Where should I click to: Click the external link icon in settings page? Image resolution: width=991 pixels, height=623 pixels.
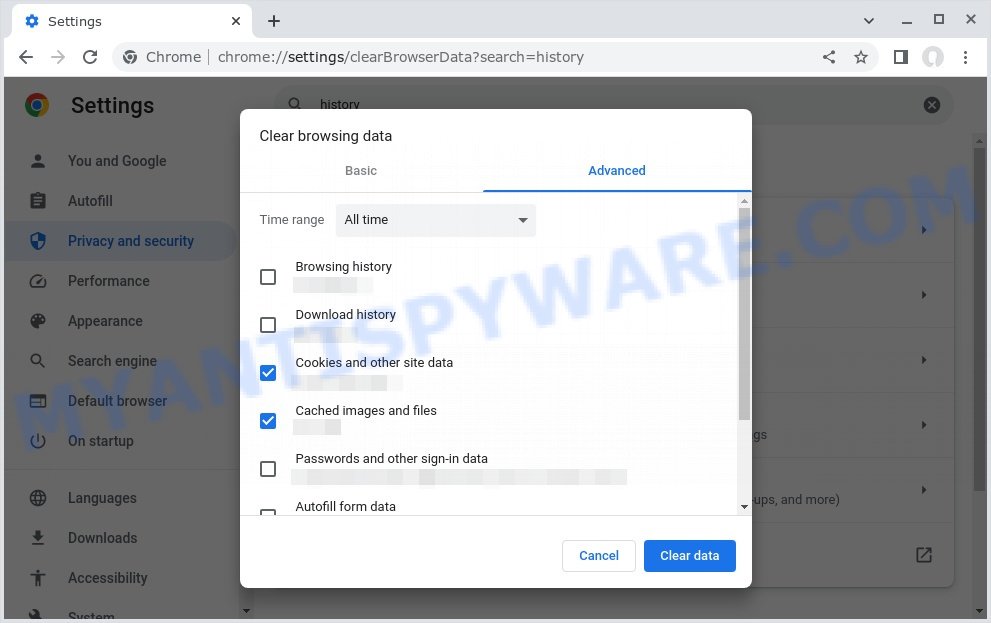tap(924, 555)
